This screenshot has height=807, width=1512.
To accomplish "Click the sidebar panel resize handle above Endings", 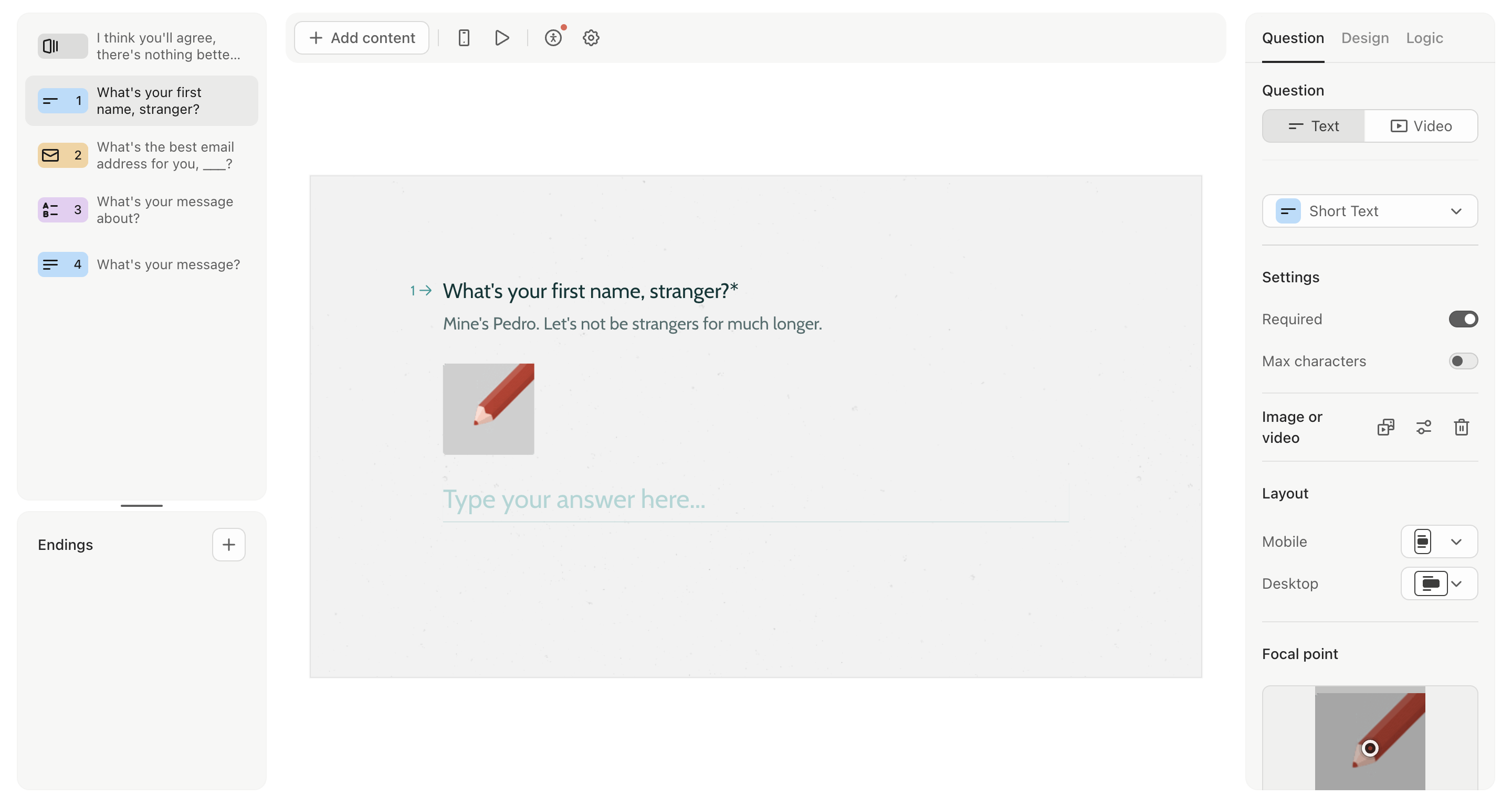I will (141, 505).
